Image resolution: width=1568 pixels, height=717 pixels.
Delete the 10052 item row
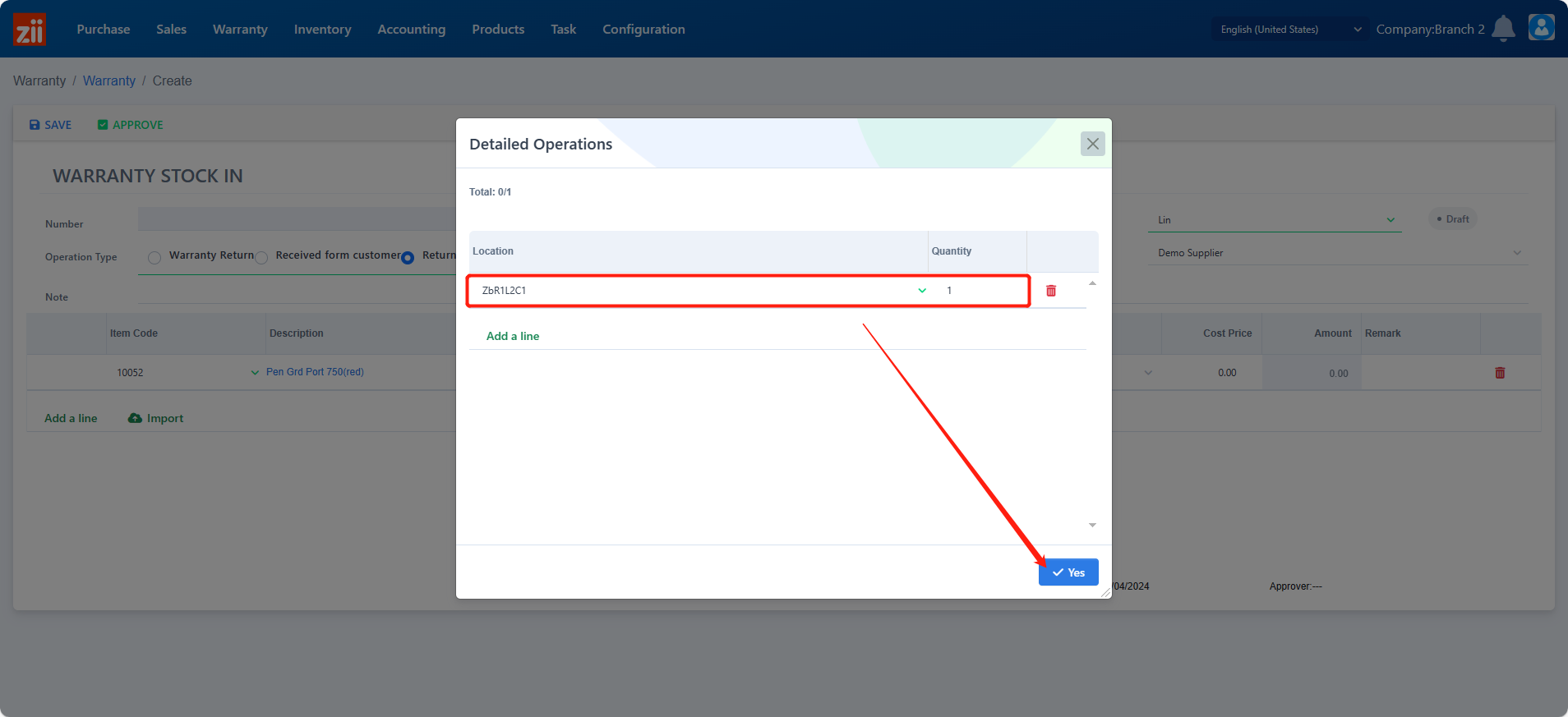1500,373
